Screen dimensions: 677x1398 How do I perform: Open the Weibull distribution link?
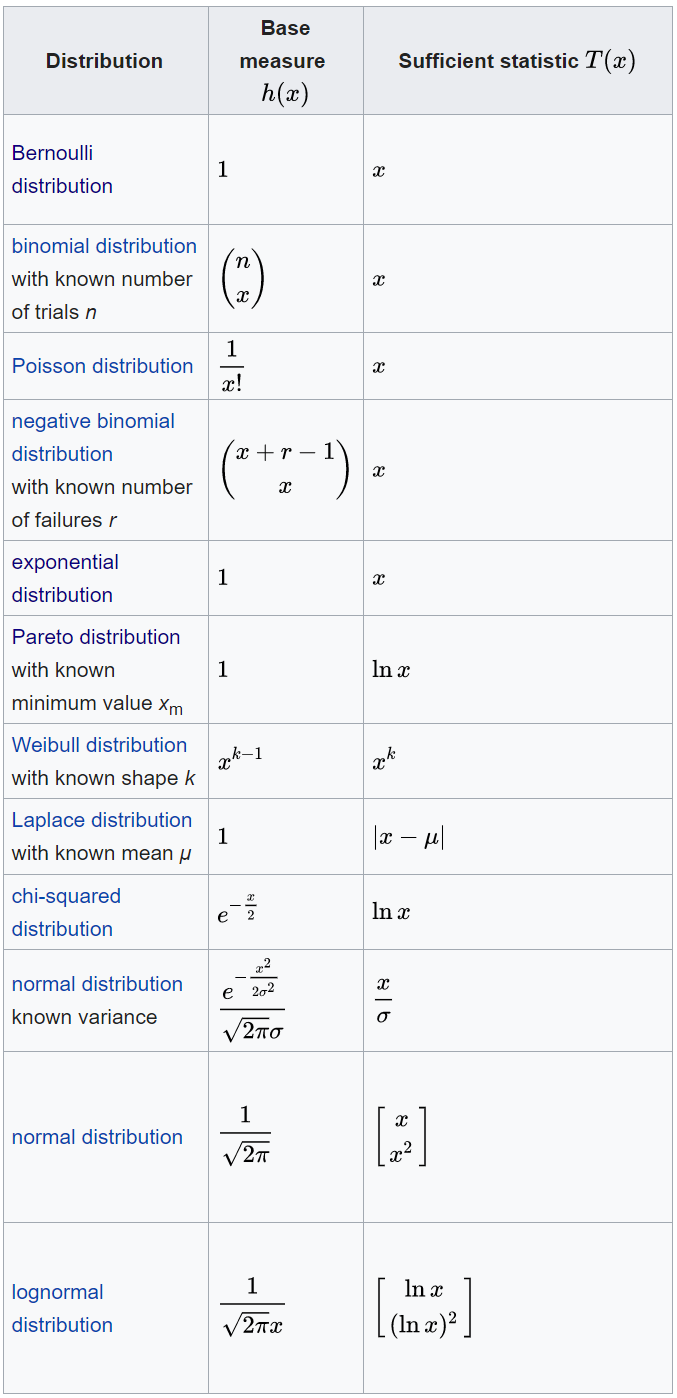[99, 745]
